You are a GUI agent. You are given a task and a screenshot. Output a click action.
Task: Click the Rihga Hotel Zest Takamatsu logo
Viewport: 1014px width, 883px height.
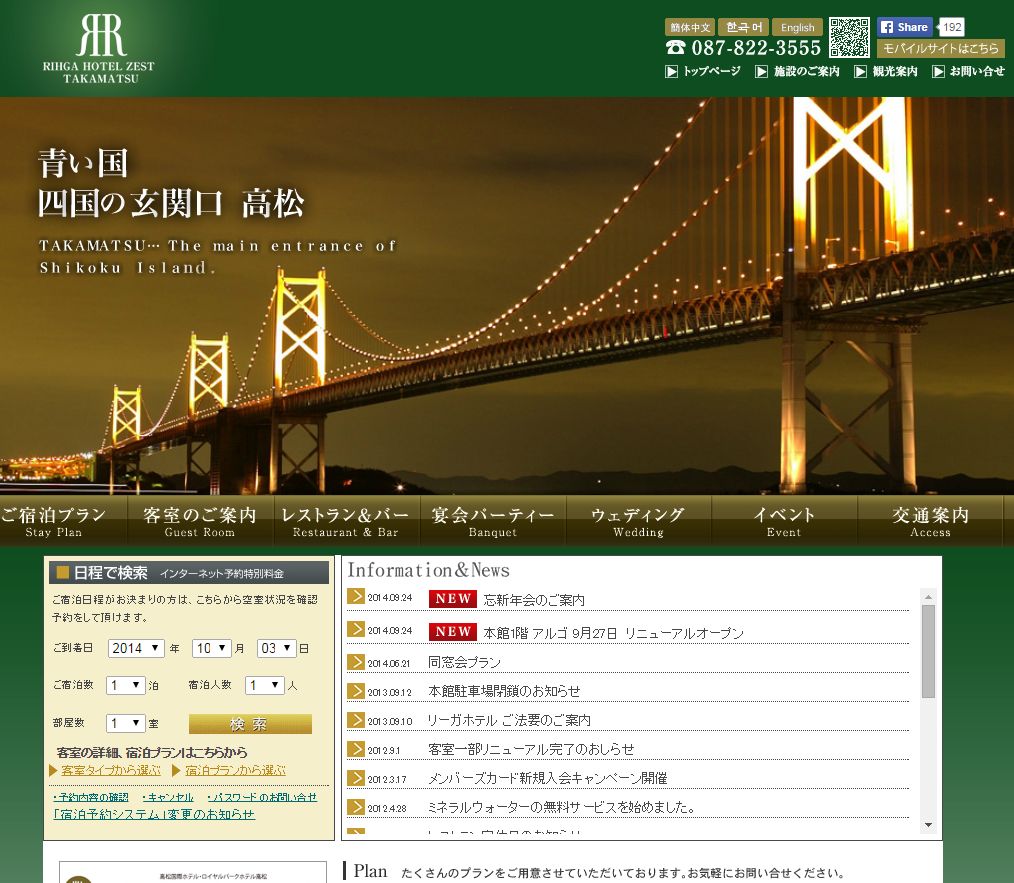[99, 49]
